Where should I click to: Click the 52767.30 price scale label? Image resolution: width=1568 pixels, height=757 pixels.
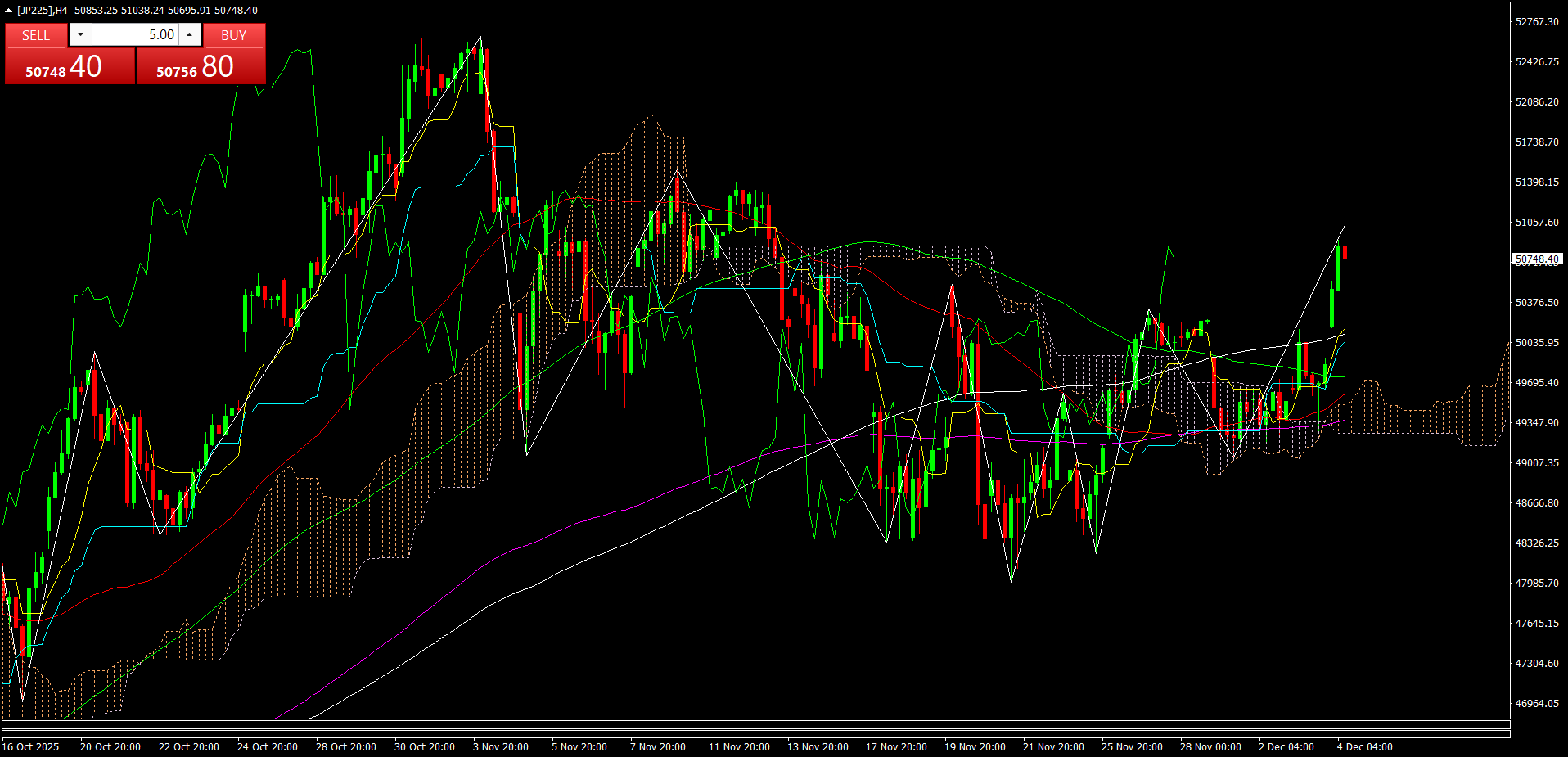coord(1536,22)
